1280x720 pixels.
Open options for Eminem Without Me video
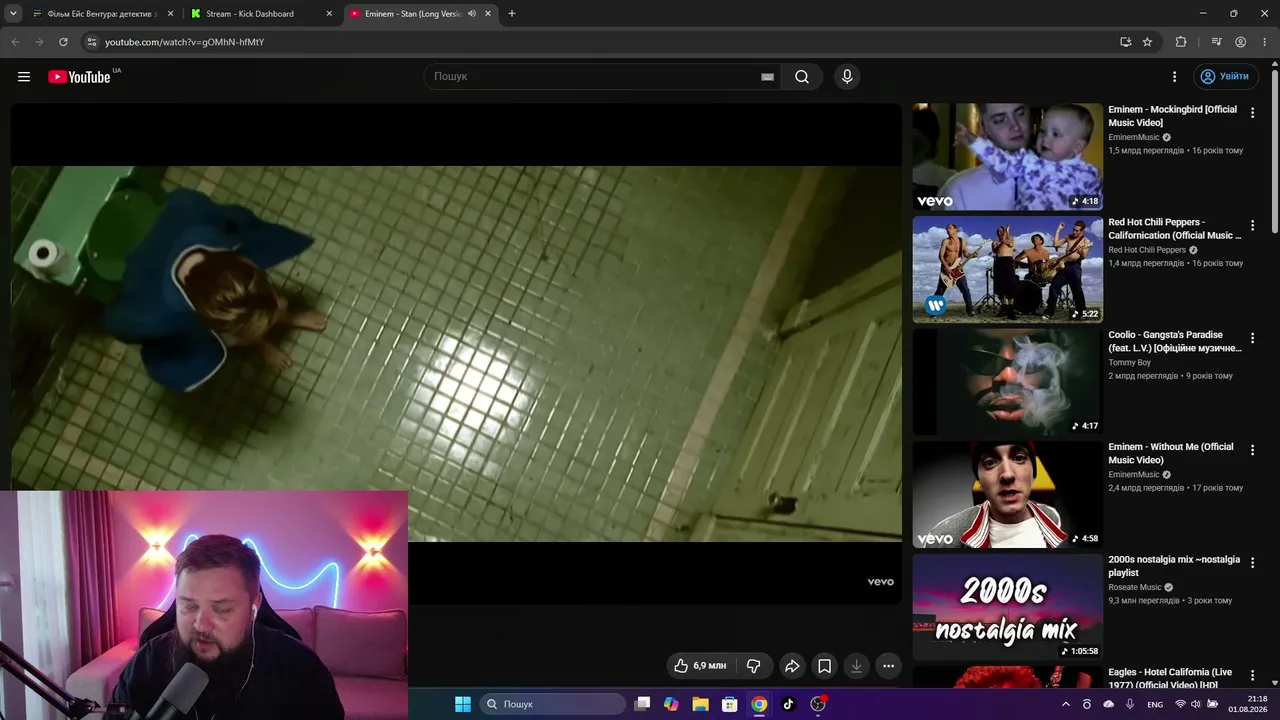[1252, 451]
